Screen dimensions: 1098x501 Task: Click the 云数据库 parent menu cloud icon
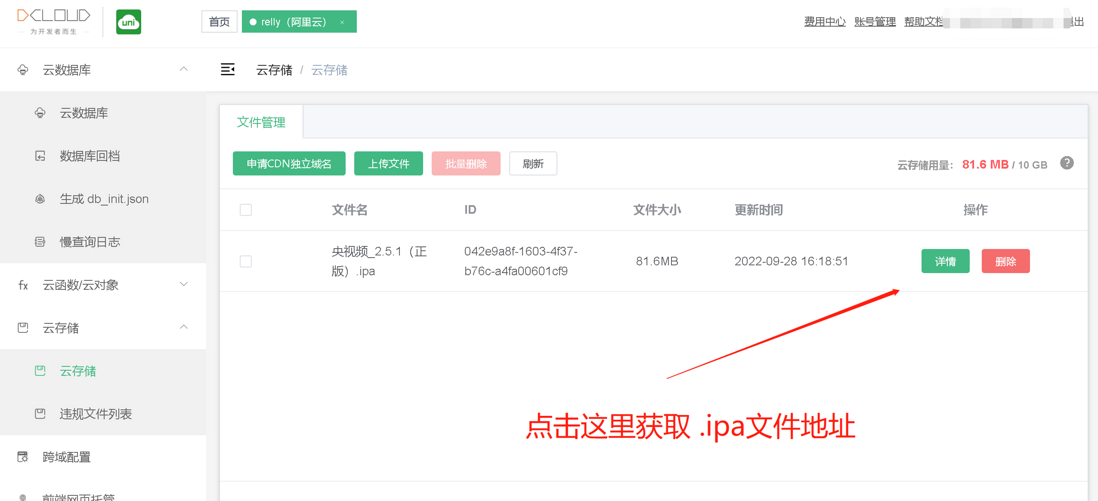tap(23, 69)
